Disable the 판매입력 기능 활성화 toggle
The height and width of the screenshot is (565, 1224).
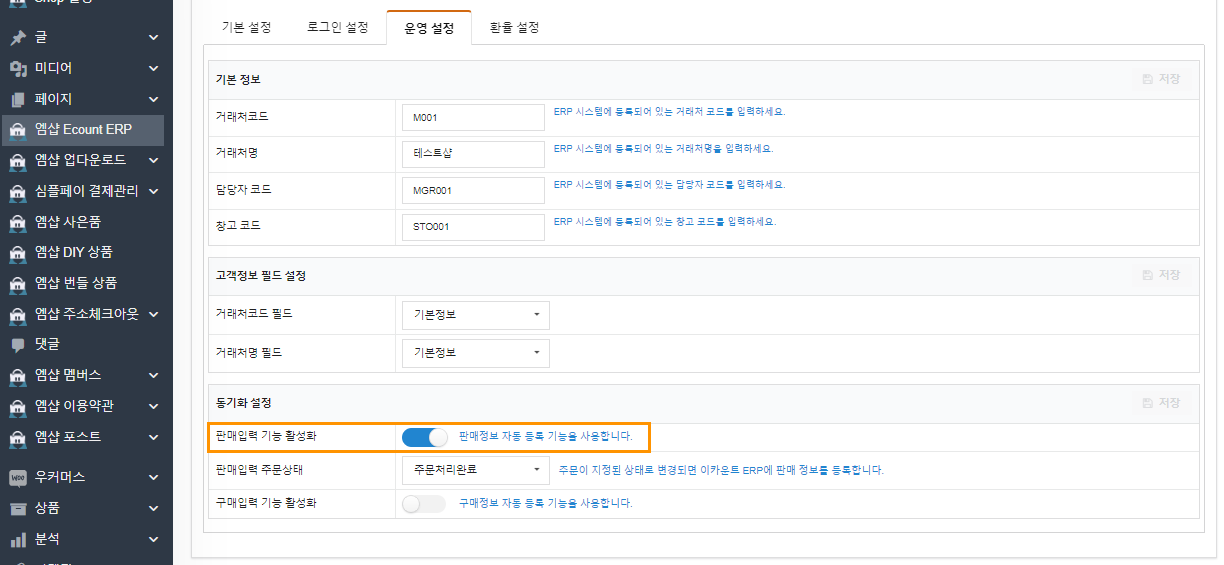click(x=424, y=437)
